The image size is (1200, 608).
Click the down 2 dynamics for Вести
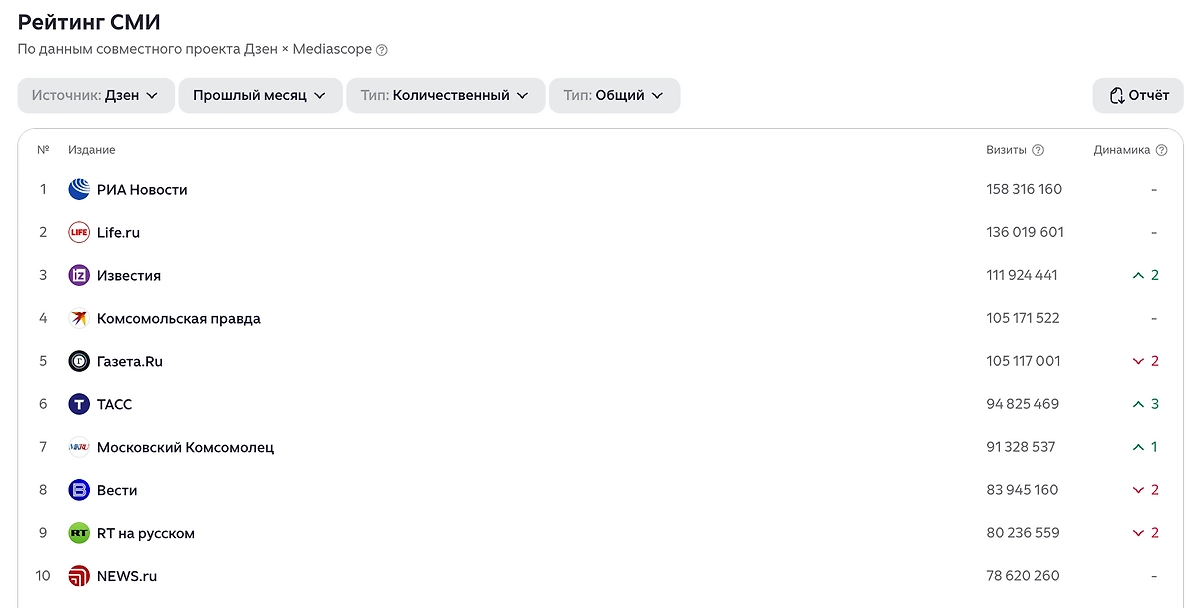click(x=1146, y=490)
